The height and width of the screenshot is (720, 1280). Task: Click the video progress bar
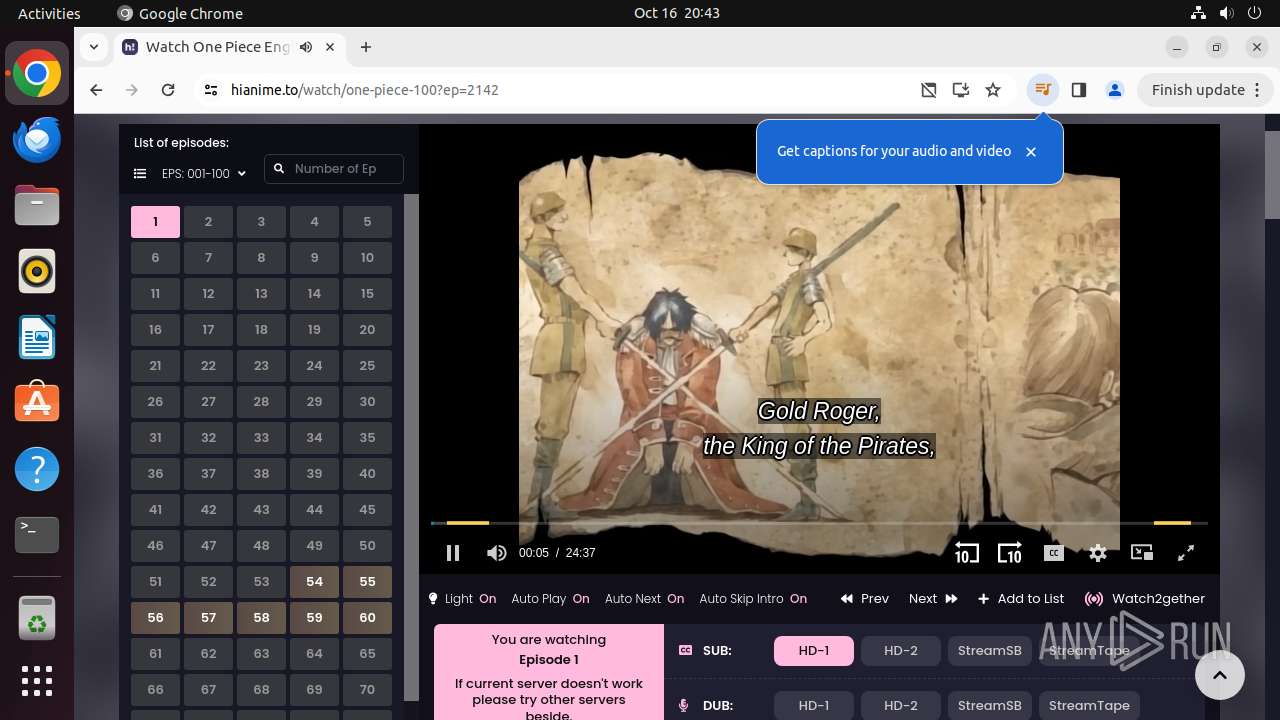(819, 523)
